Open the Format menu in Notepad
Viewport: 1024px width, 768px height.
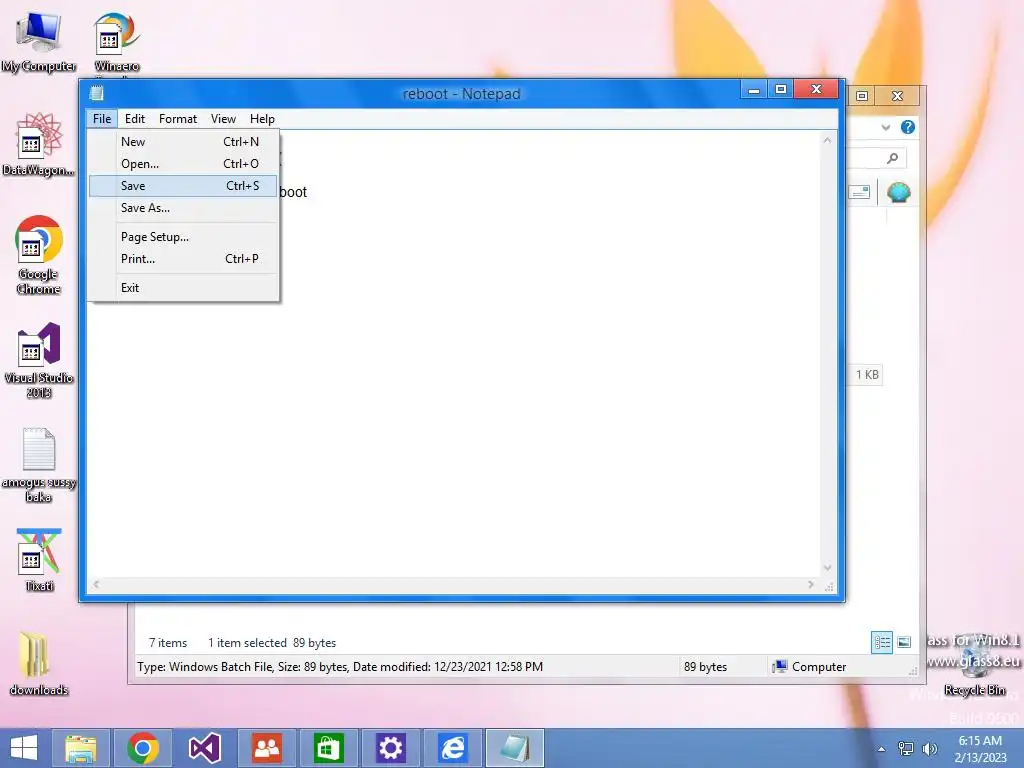pos(178,119)
